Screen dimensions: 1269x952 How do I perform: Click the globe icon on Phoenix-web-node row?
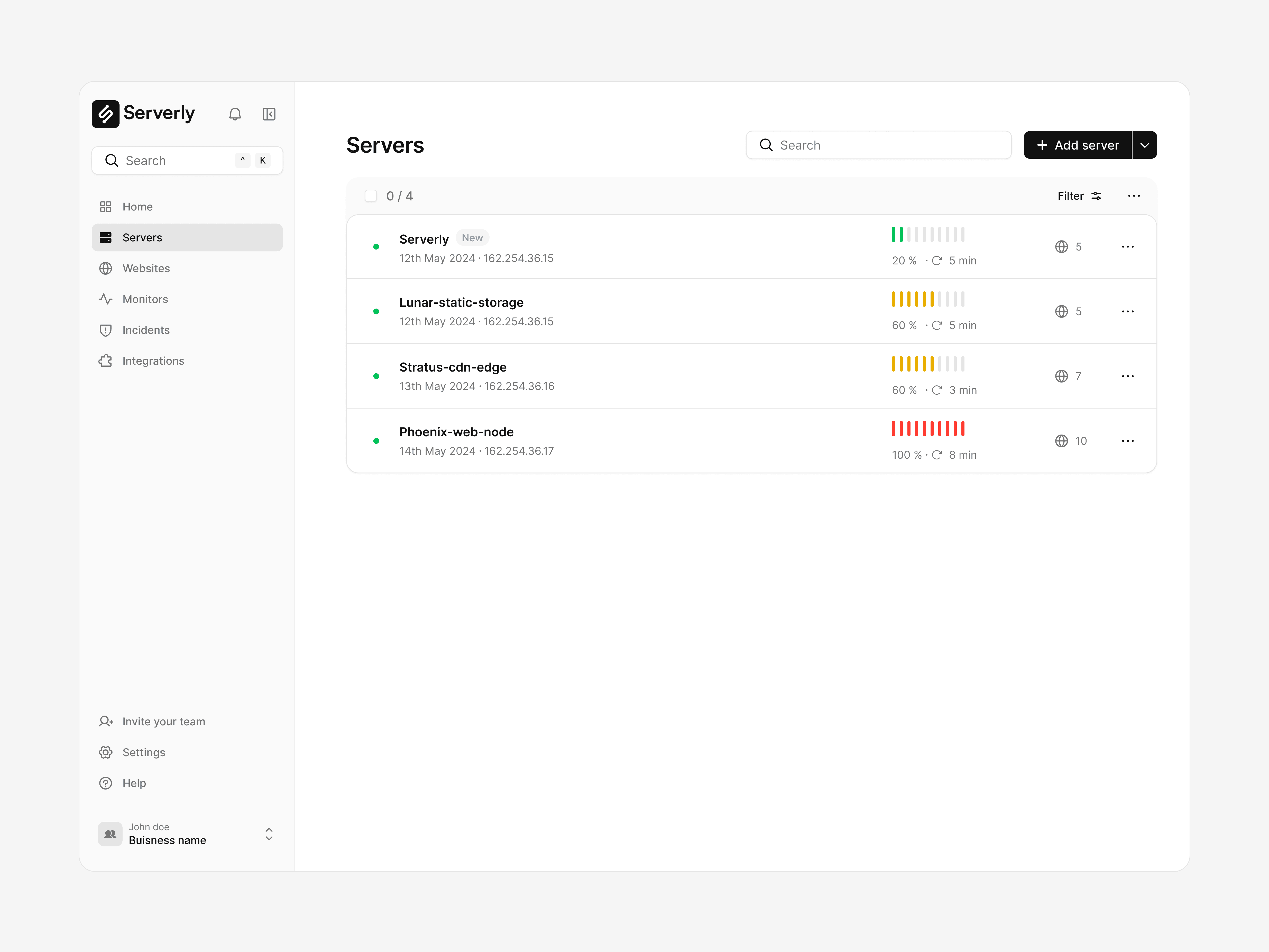[1061, 441]
